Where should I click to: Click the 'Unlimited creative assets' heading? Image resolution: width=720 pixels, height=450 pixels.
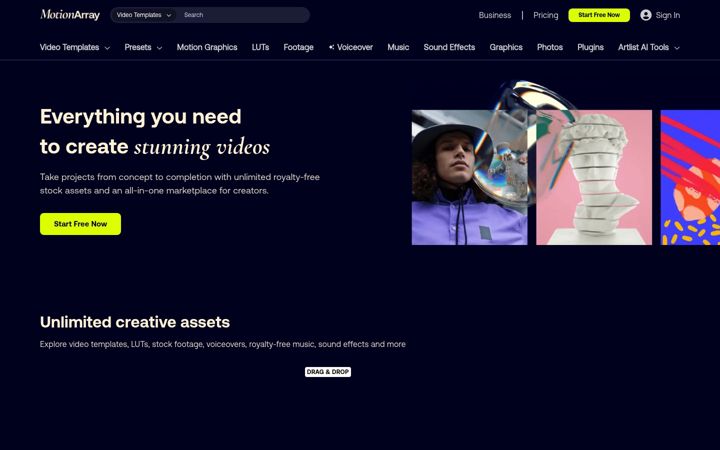click(135, 322)
